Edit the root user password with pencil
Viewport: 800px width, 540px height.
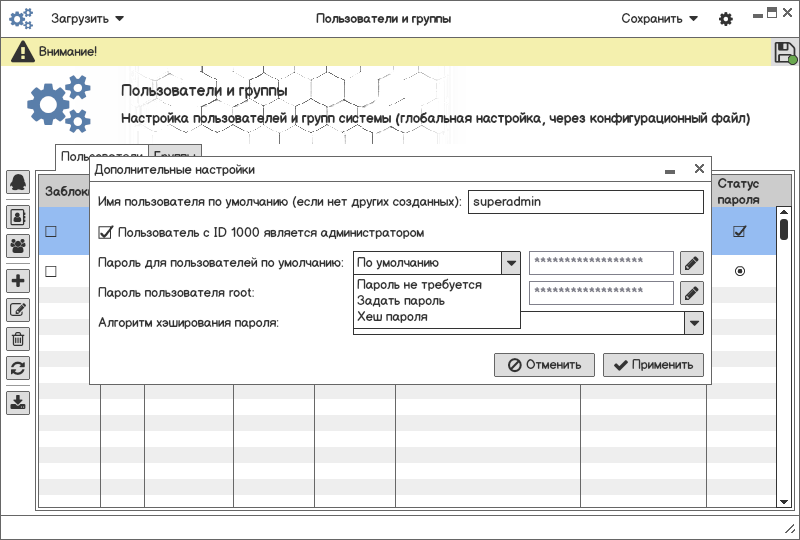(x=692, y=293)
